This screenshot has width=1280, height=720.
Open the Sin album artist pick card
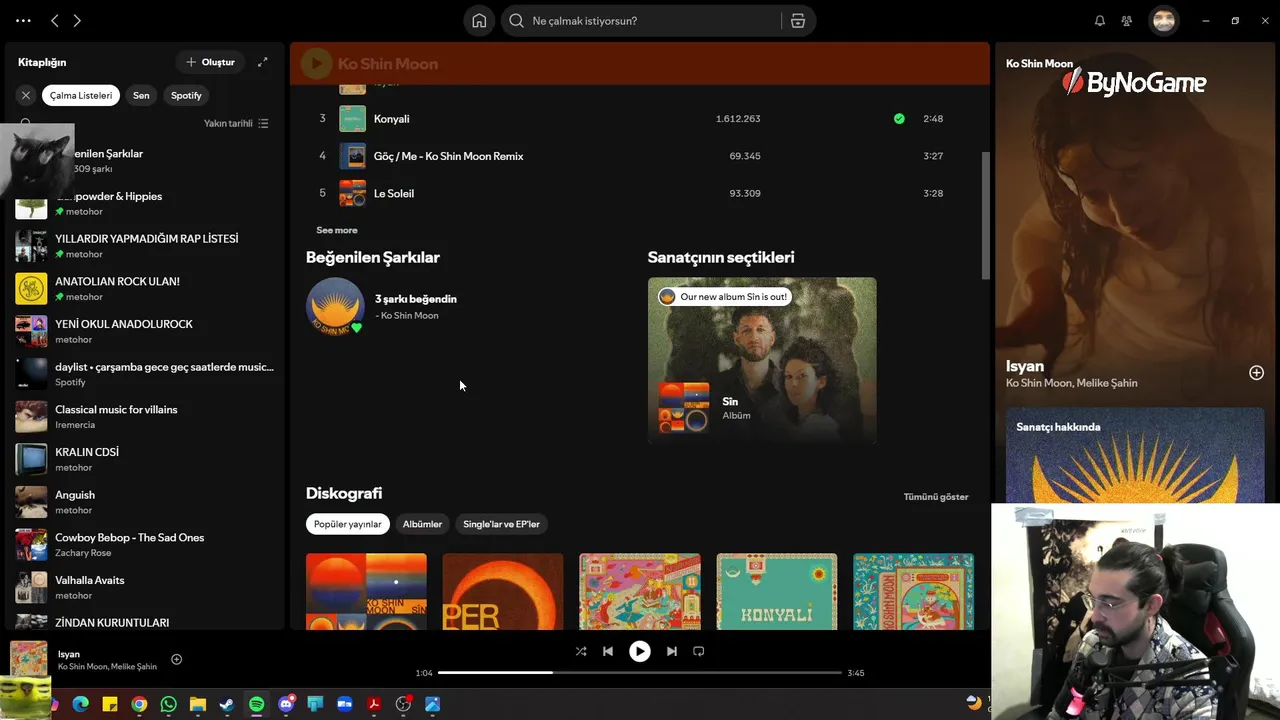tap(762, 360)
